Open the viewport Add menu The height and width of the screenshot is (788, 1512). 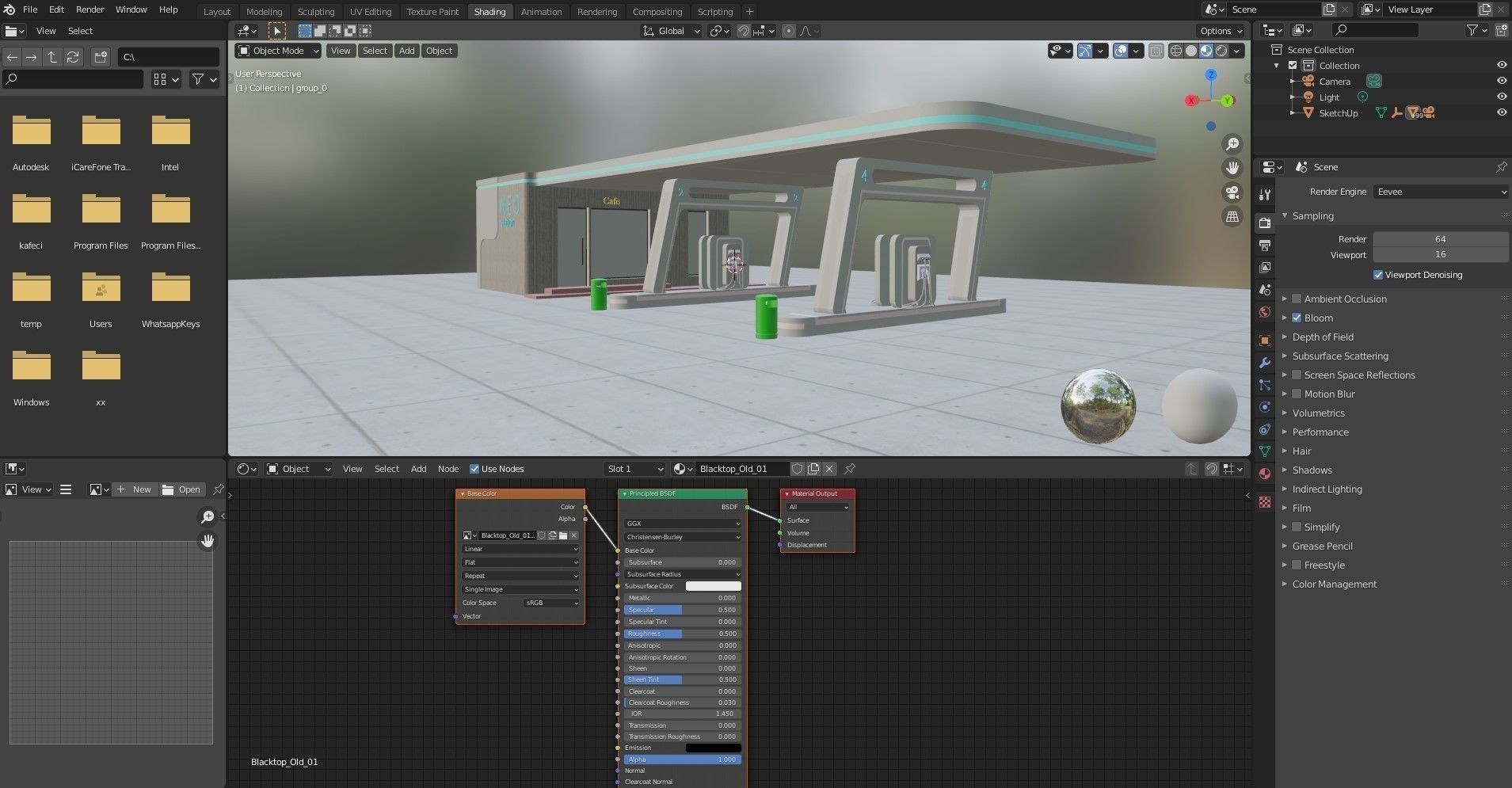click(406, 51)
